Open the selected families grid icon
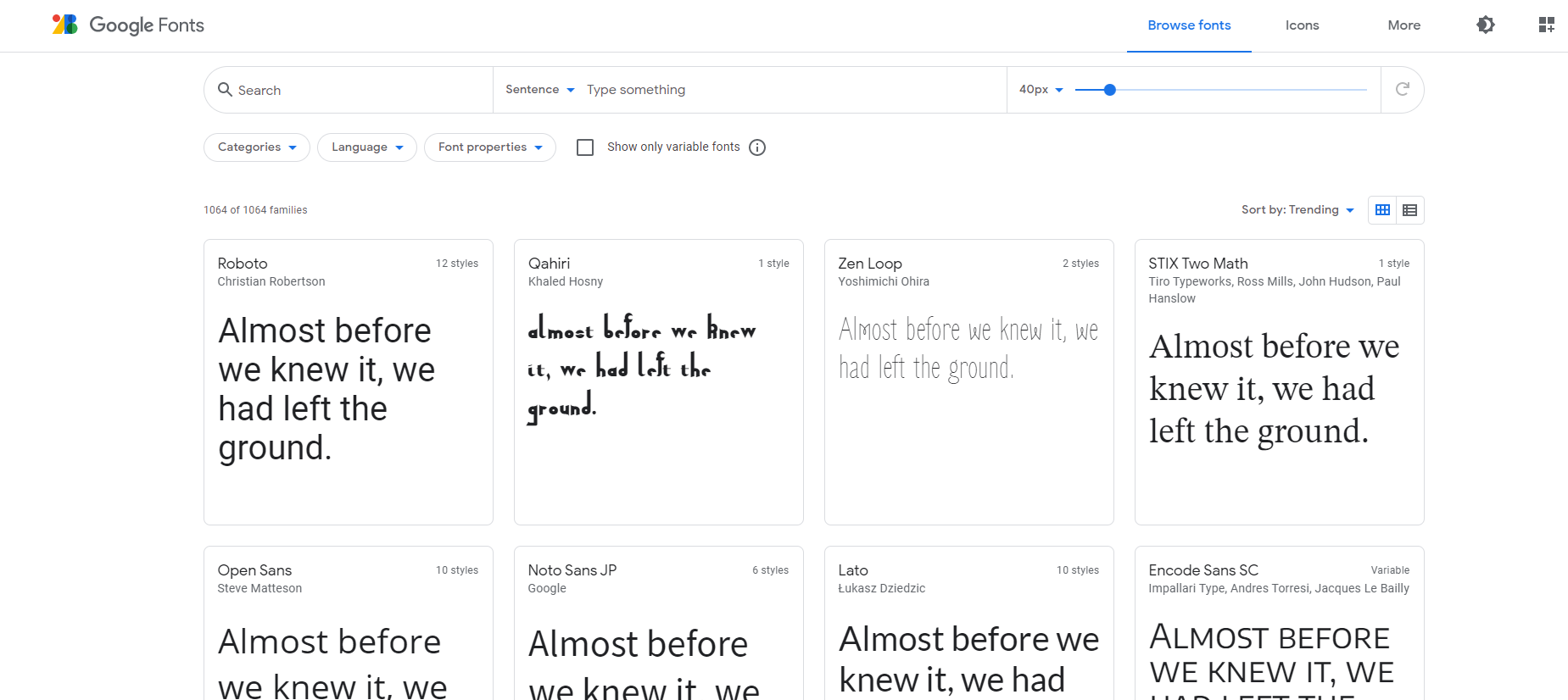1568x700 pixels. (x=1546, y=25)
